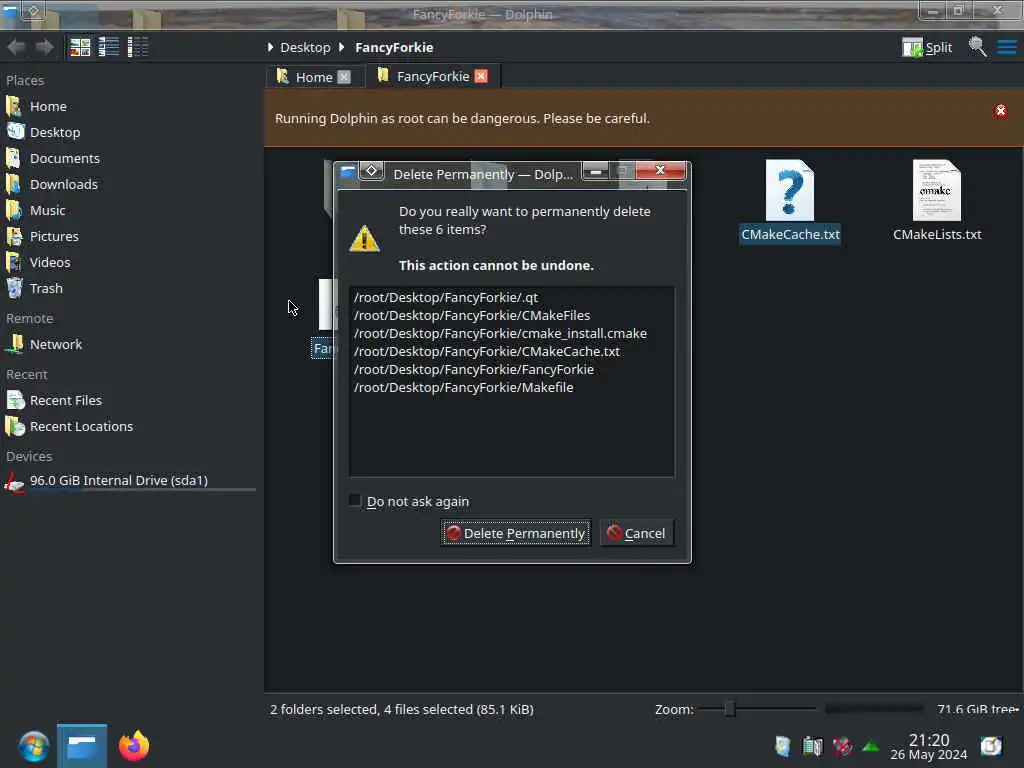The height and width of the screenshot is (768, 1024).
Task: Open the Dolphin search tool
Action: coord(977,47)
